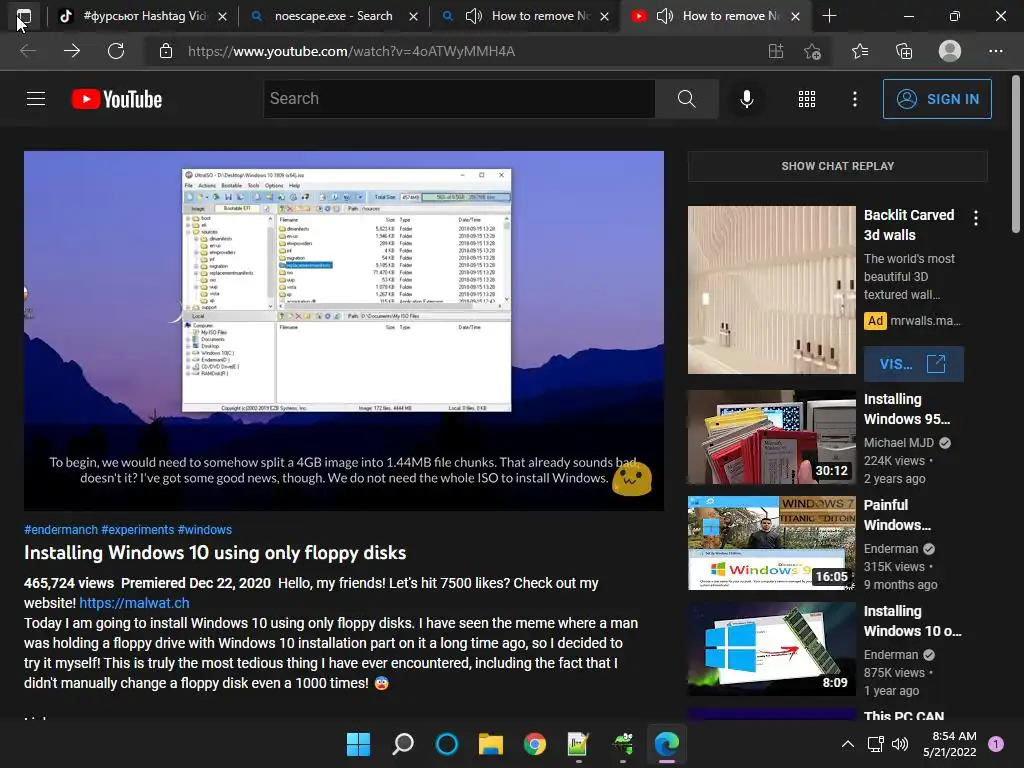Open Painful Windows video thumbnail
This screenshot has width=1024, height=768.
(x=772, y=543)
